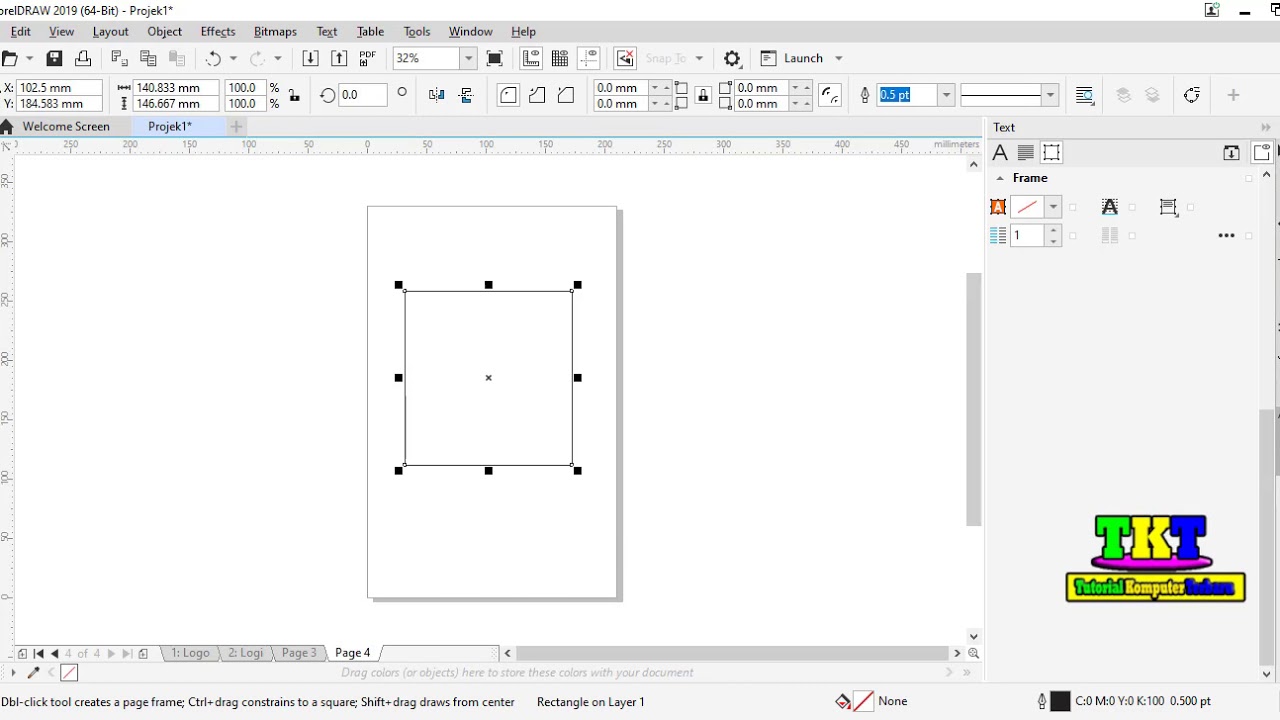Toggle the edit corners together lock
Image resolution: width=1280 pixels, height=720 pixels.
tap(703, 96)
